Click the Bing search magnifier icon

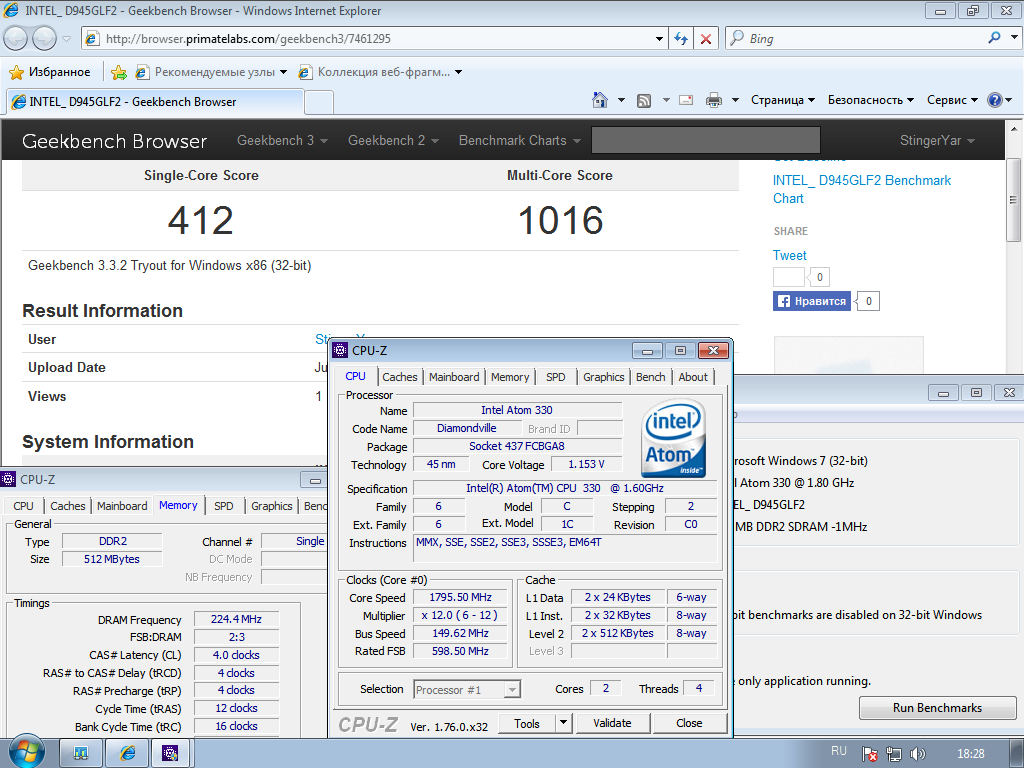pos(995,38)
